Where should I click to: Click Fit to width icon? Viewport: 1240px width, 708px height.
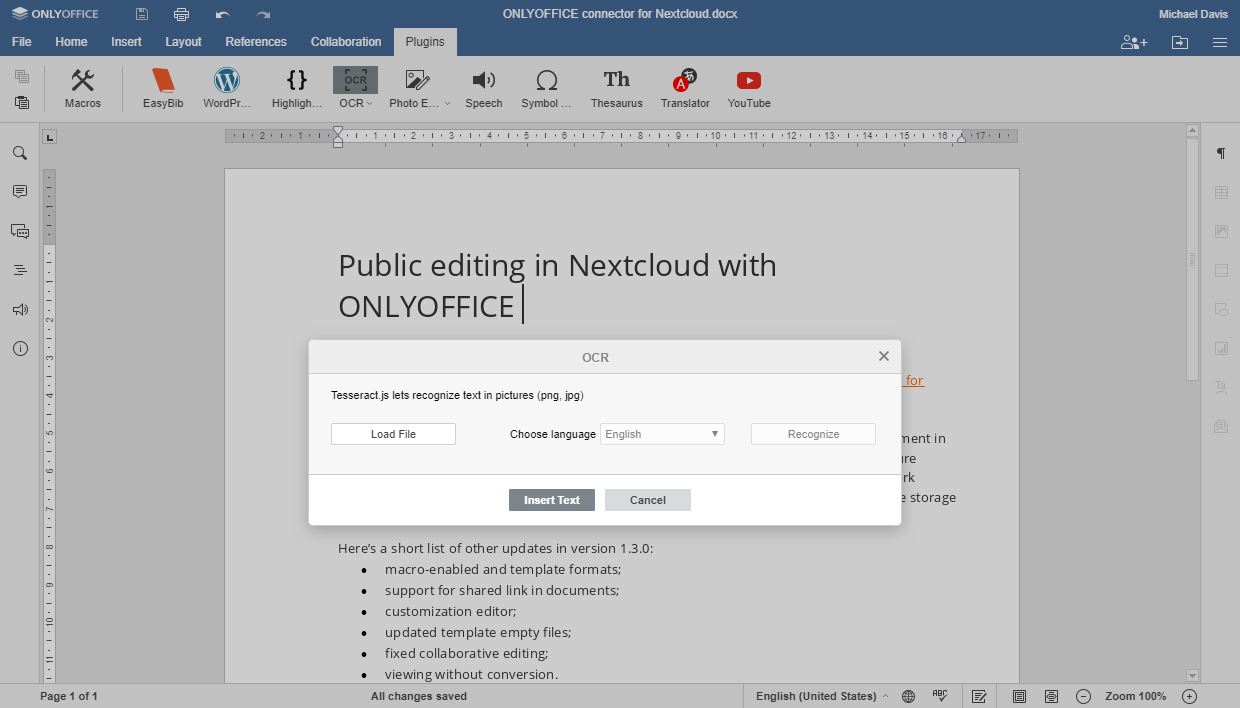[x=1051, y=696]
